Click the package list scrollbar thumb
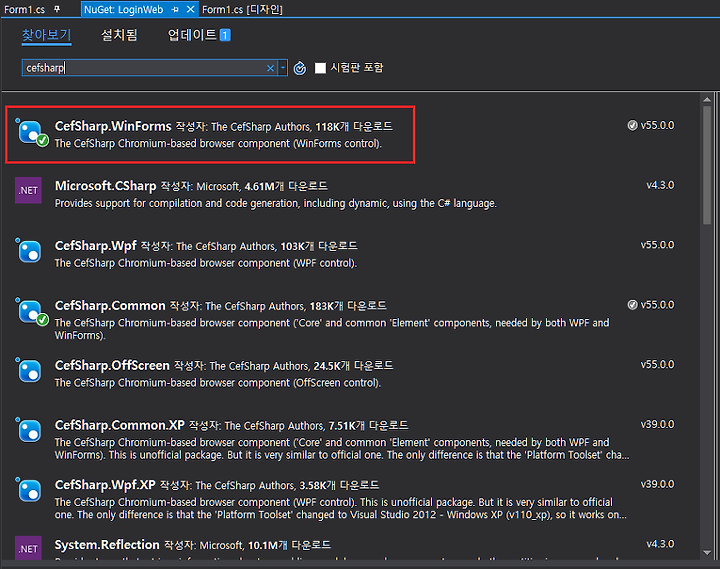The width and height of the screenshot is (720, 569). (707, 165)
